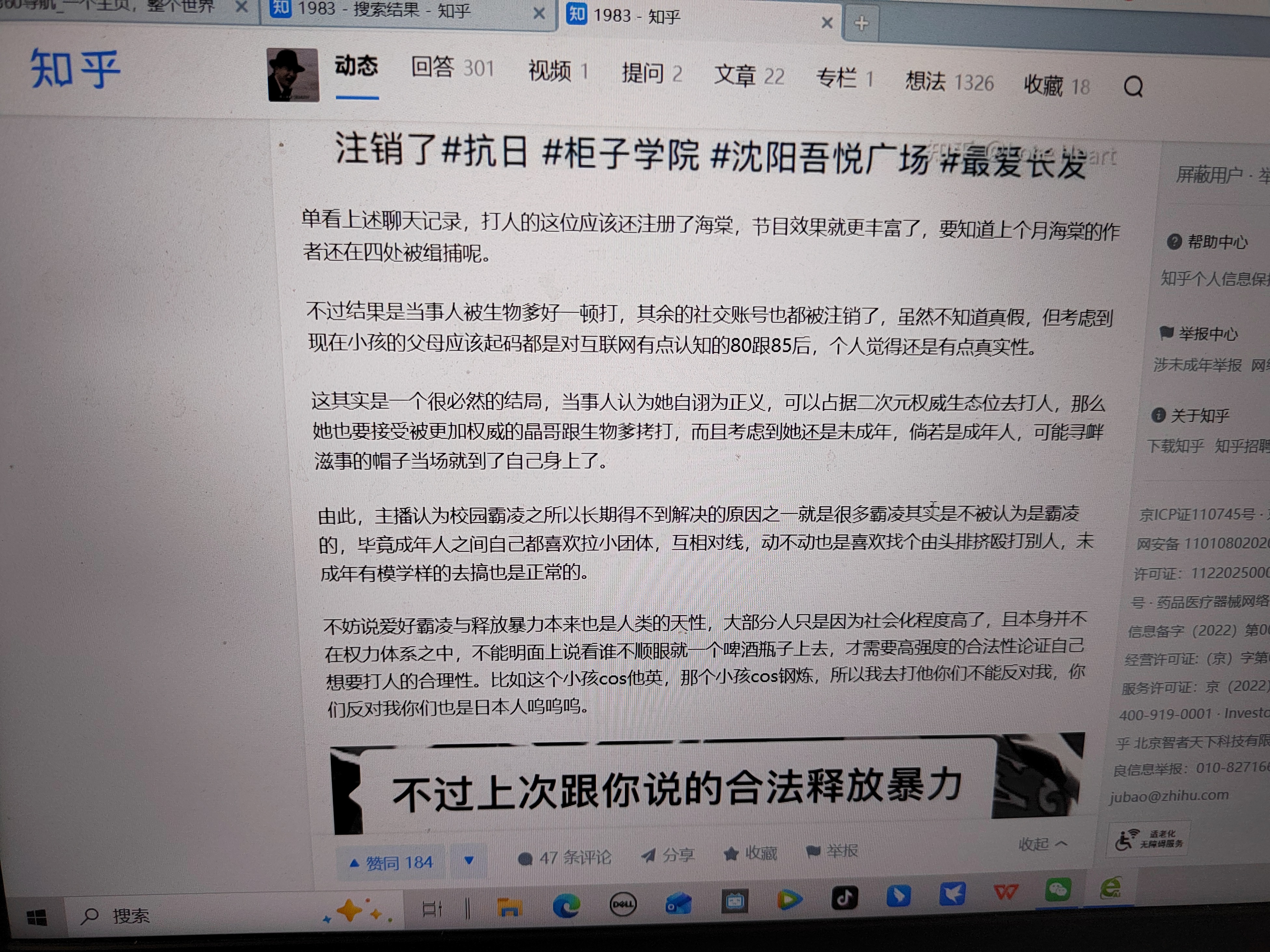Report the post via 举报 flag
This screenshot has height=952, width=1270.
pyautogui.click(x=832, y=851)
